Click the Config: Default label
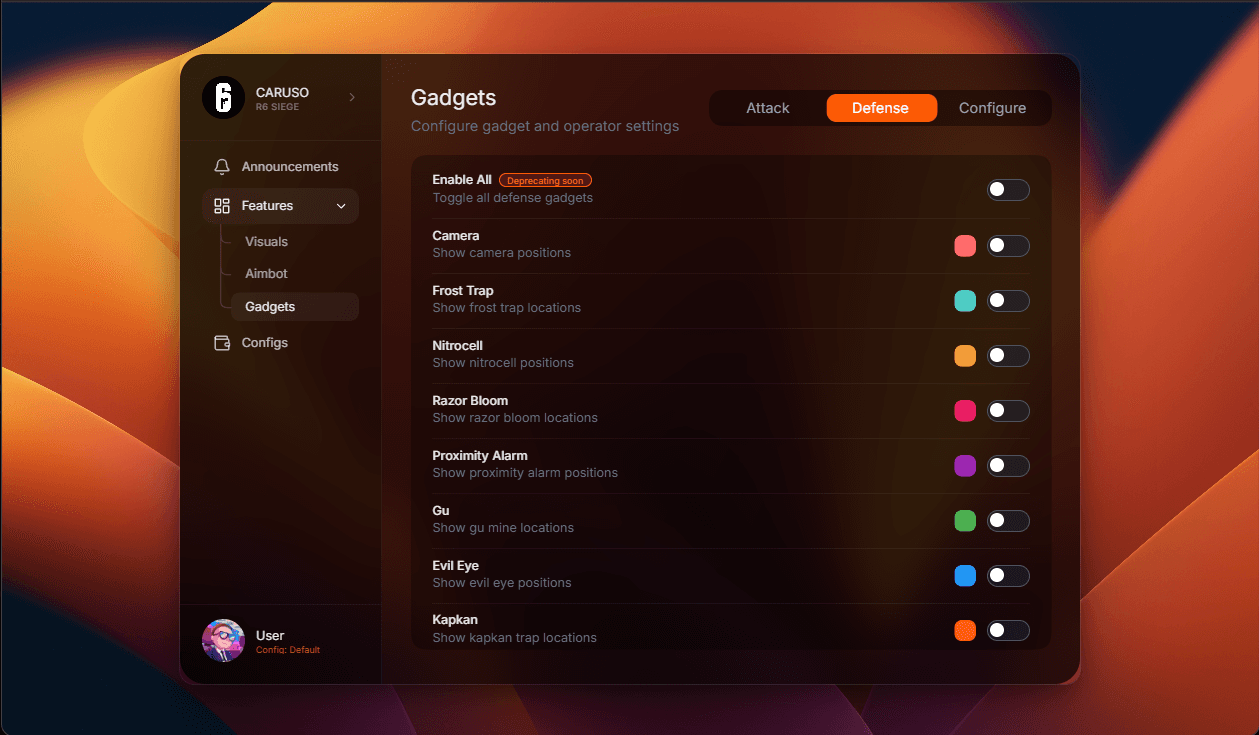Image resolution: width=1259 pixels, height=735 pixels. tap(288, 650)
